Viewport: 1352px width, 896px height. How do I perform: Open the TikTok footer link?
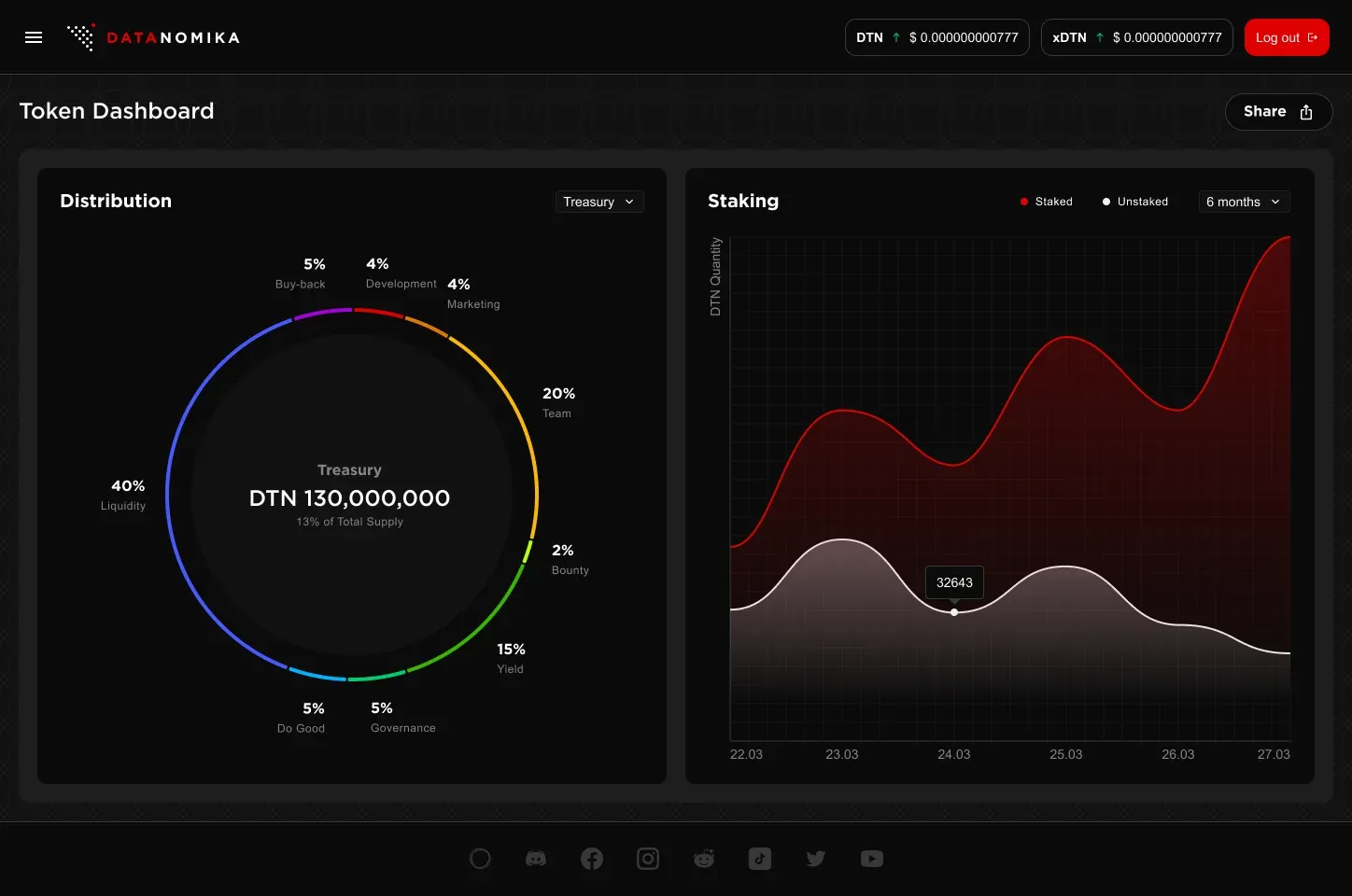(x=760, y=859)
